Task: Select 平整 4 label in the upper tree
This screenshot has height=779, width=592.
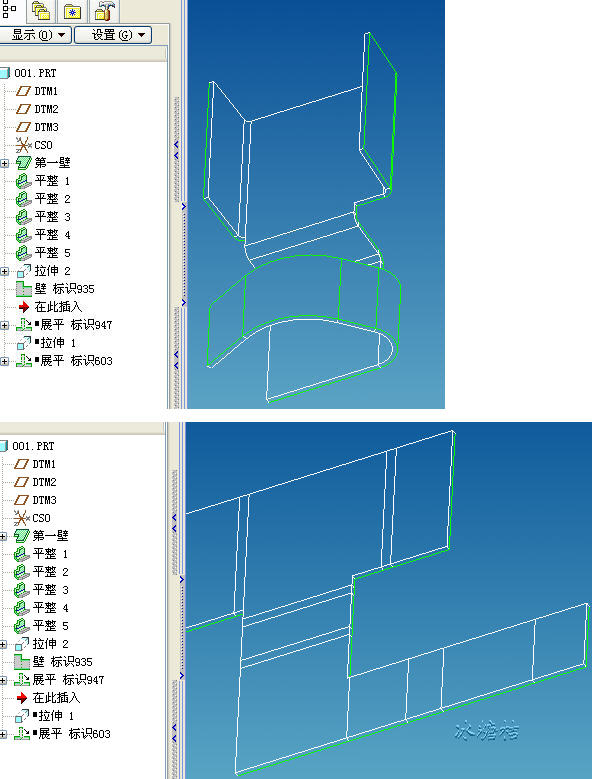Action: pyautogui.click(x=52, y=234)
